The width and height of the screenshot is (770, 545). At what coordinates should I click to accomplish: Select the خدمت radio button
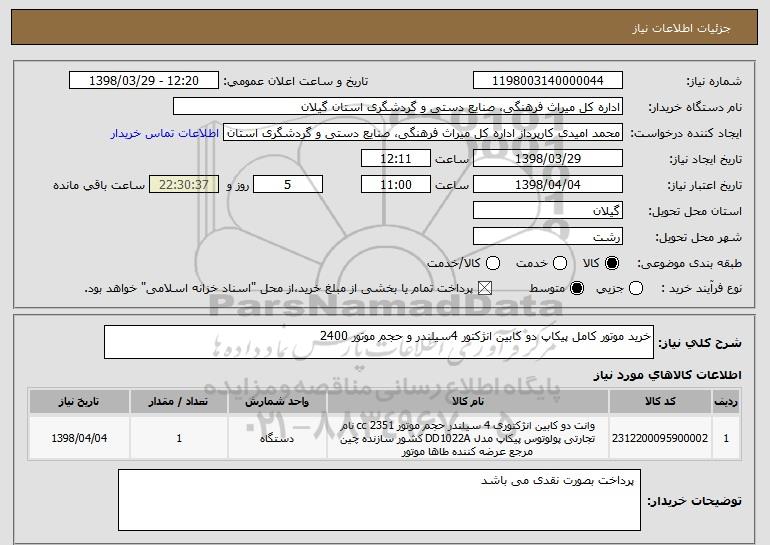pyautogui.click(x=560, y=263)
